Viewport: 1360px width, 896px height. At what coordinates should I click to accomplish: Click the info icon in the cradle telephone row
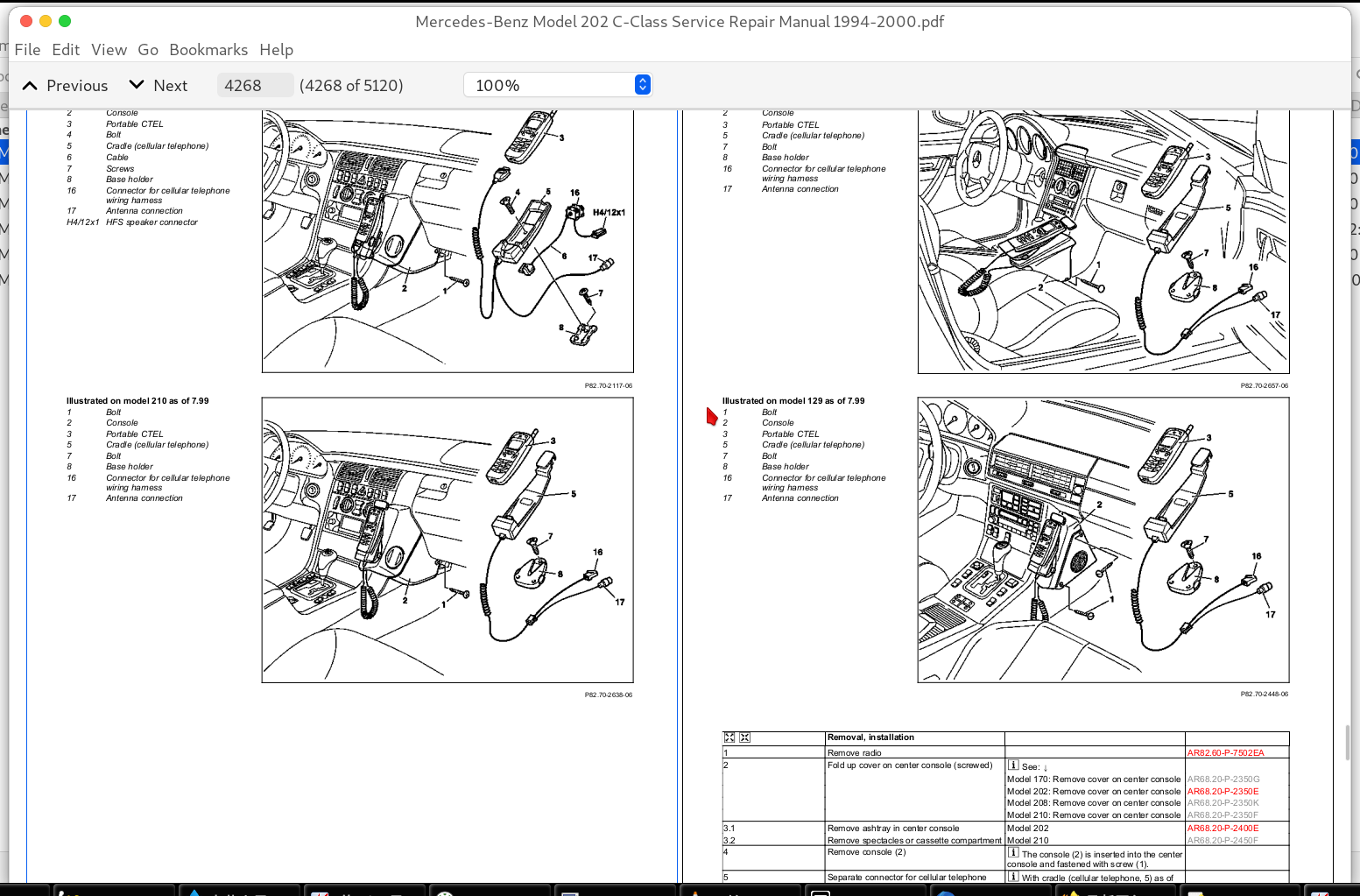(1013, 877)
